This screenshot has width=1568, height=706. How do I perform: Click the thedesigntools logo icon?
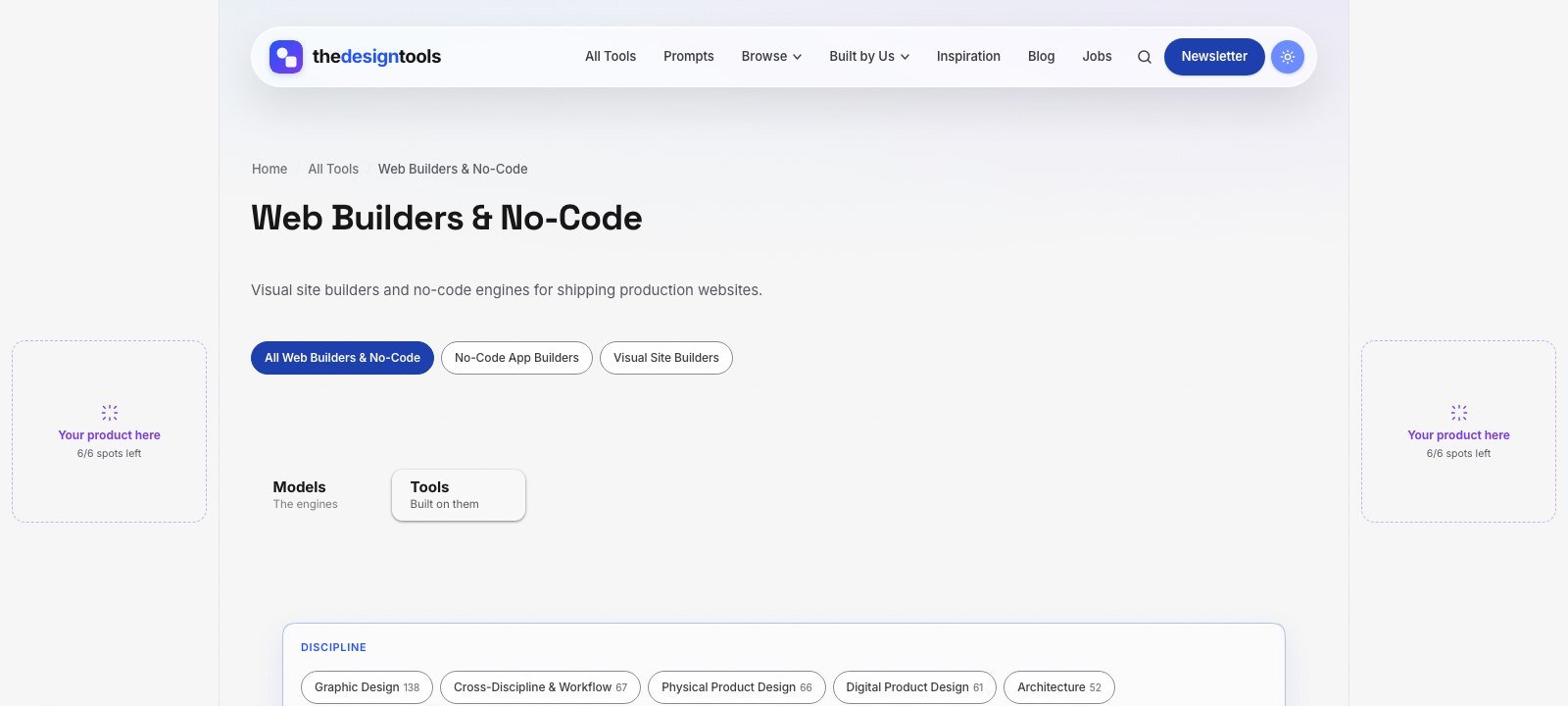tap(286, 57)
